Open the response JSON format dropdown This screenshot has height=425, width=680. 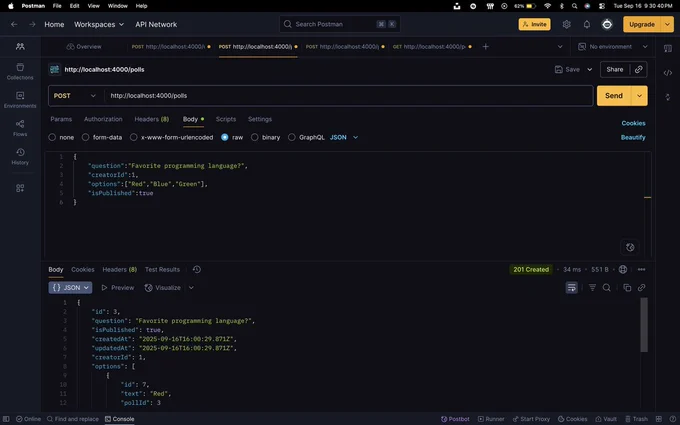[70, 288]
